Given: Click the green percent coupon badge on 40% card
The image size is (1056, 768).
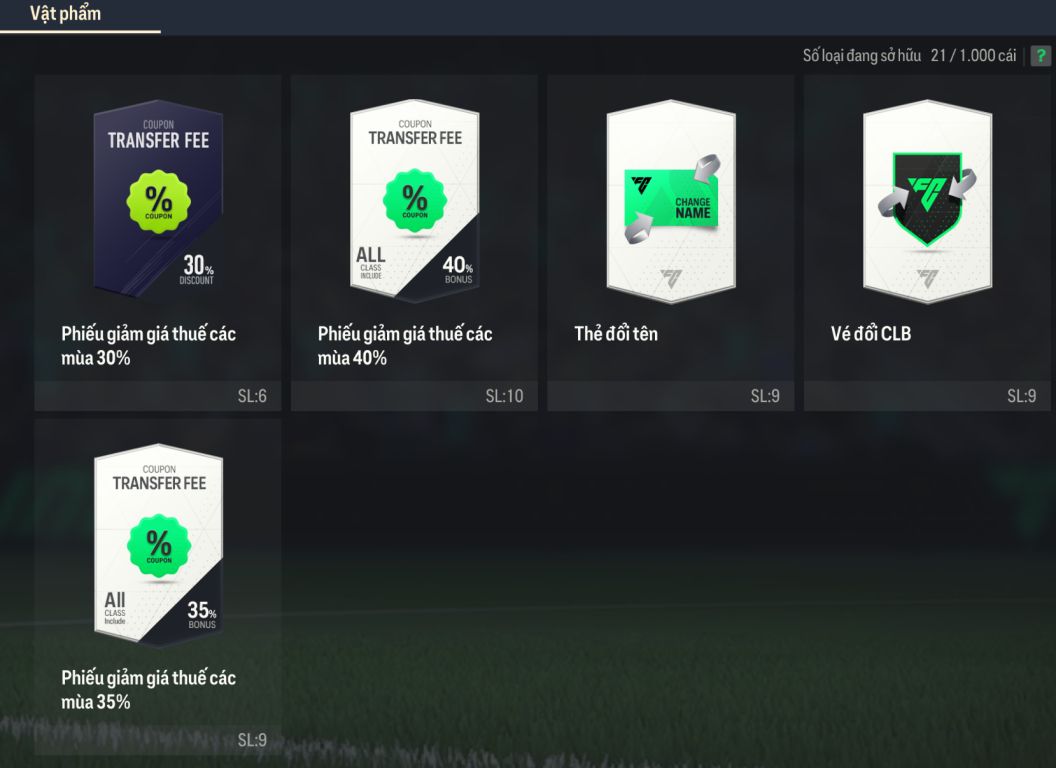Looking at the screenshot, I should pyautogui.click(x=415, y=201).
